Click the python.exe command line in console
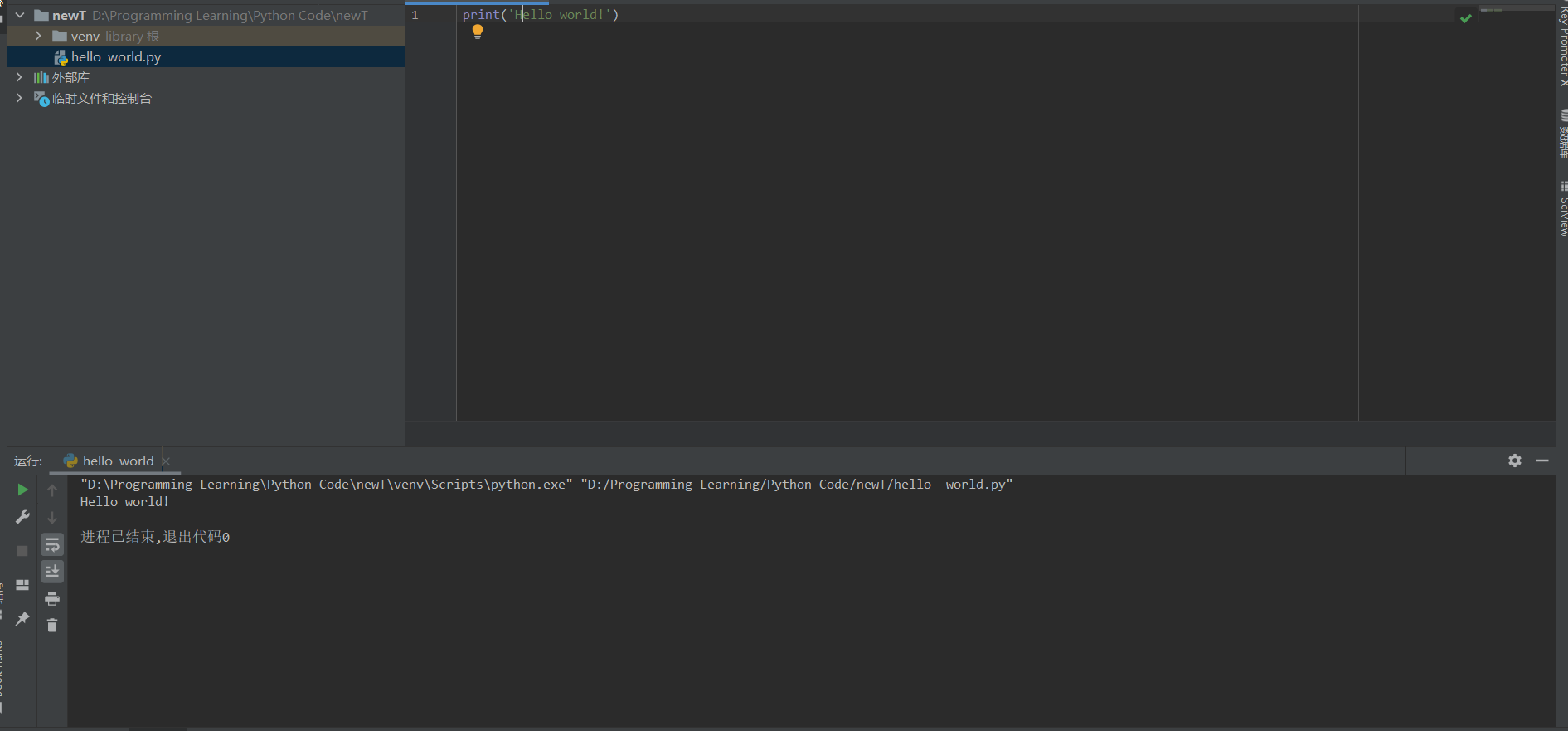Image resolution: width=1568 pixels, height=731 pixels. [546, 484]
